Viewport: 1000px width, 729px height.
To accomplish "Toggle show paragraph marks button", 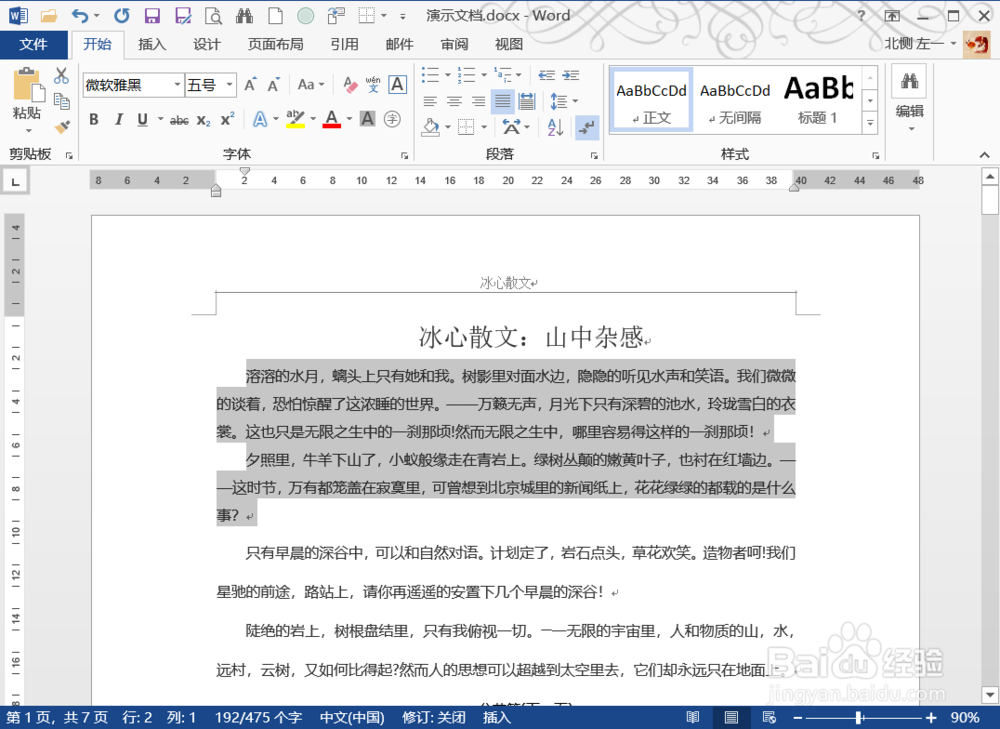I will [587, 128].
